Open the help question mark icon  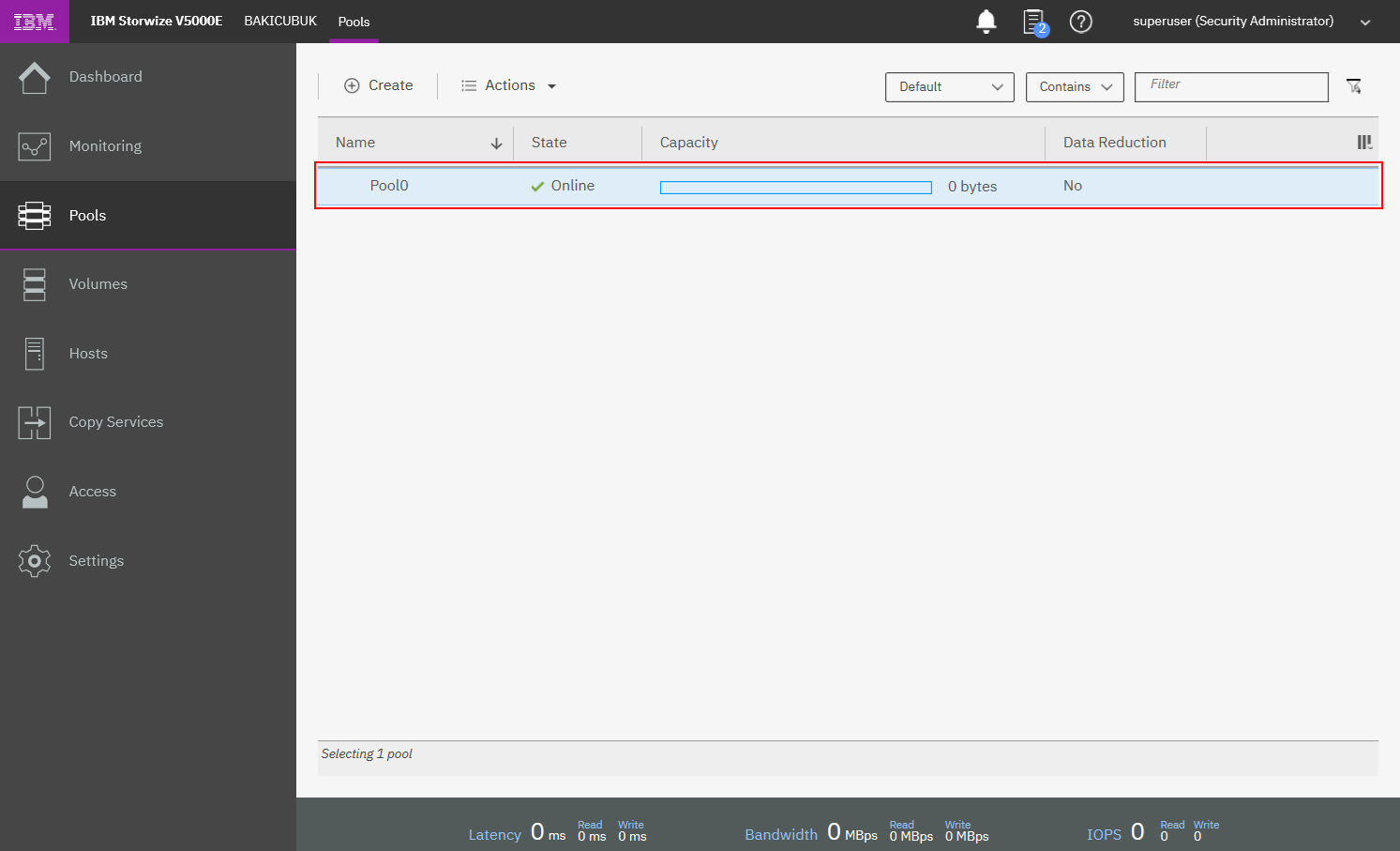coord(1080,22)
